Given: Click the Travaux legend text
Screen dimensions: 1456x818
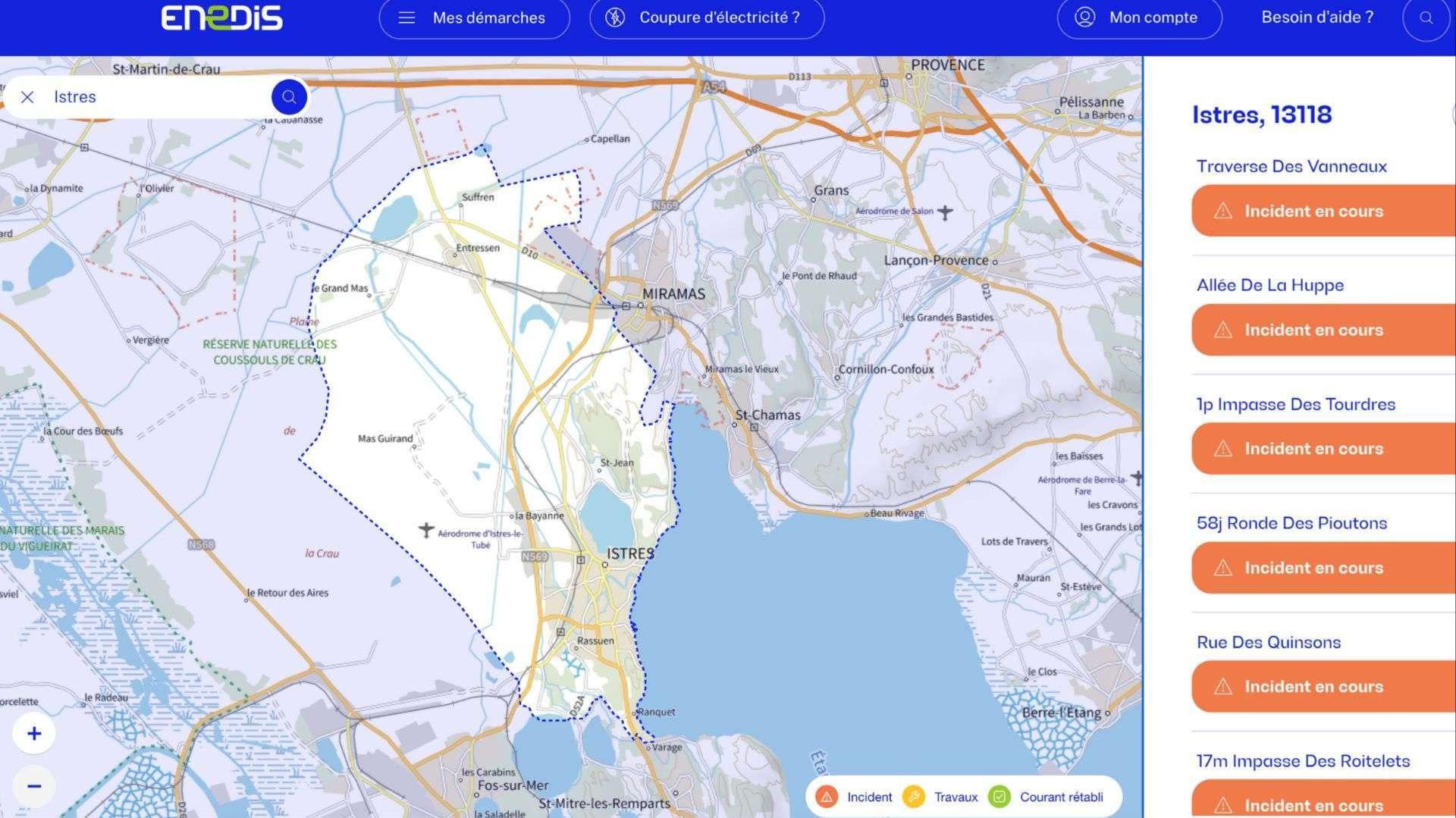Looking at the screenshot, I should coord(955,797).
